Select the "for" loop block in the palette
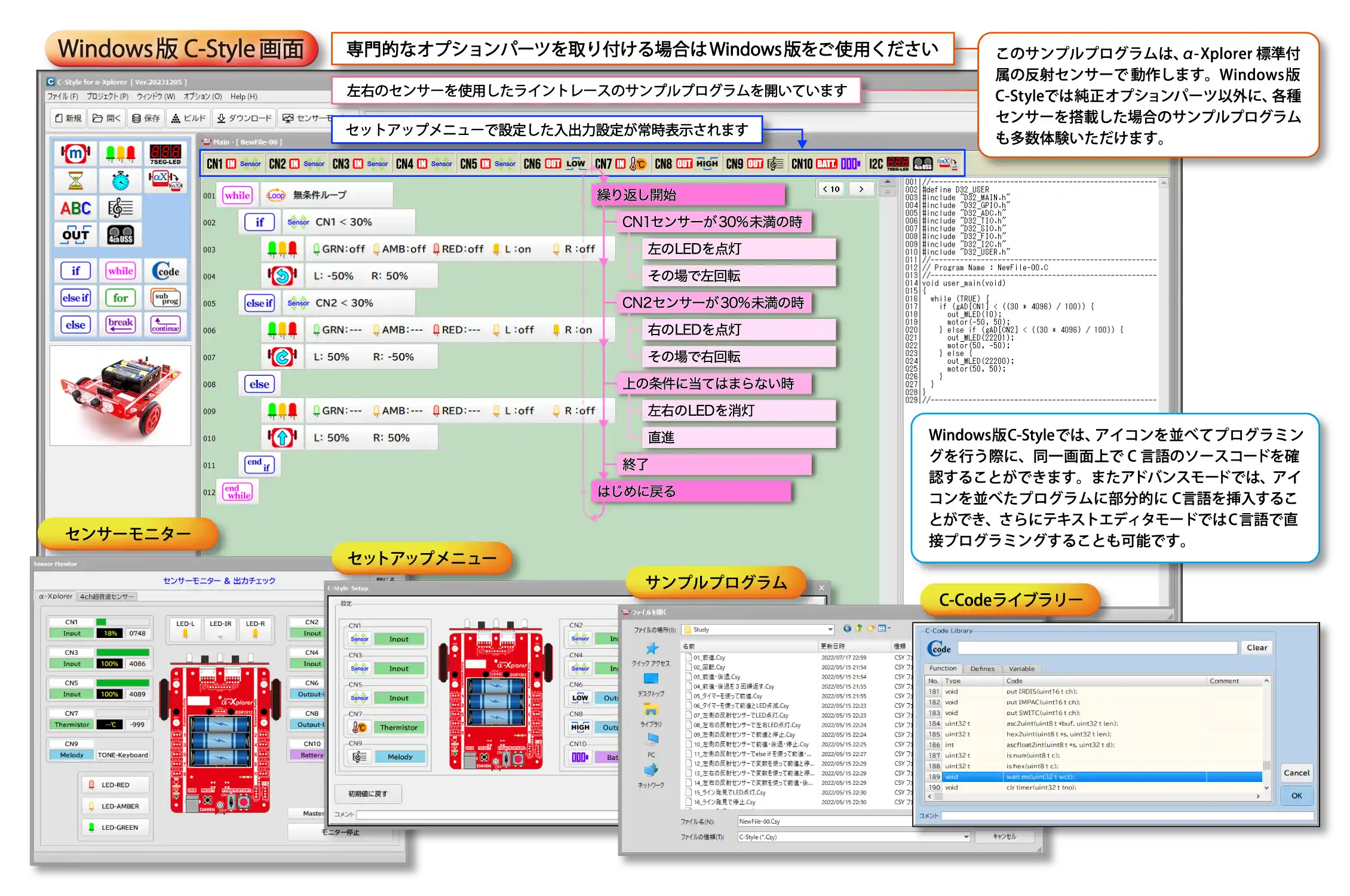The height and width of the screenshot is (896, 1350). (121, 297)
